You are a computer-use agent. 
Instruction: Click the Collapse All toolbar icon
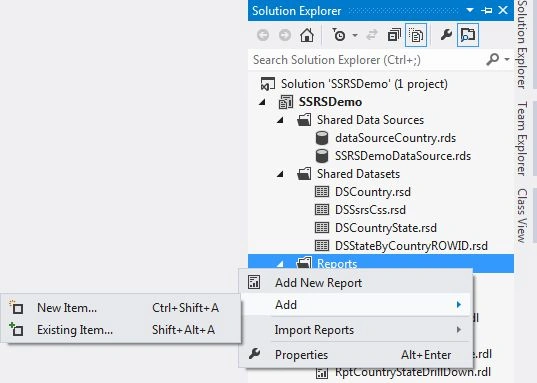(x=394, y=35)
